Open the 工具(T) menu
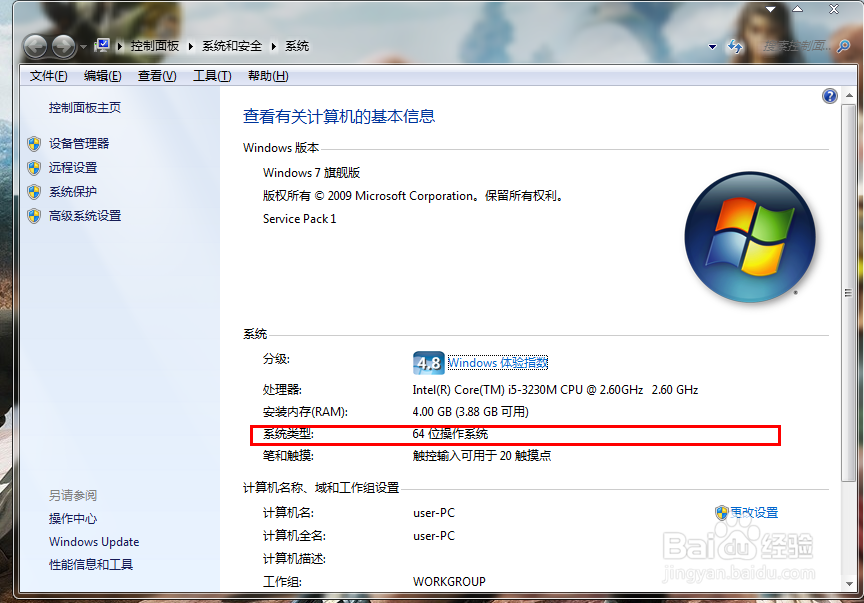The image size is (864, 603). click(x=212, y=76)
